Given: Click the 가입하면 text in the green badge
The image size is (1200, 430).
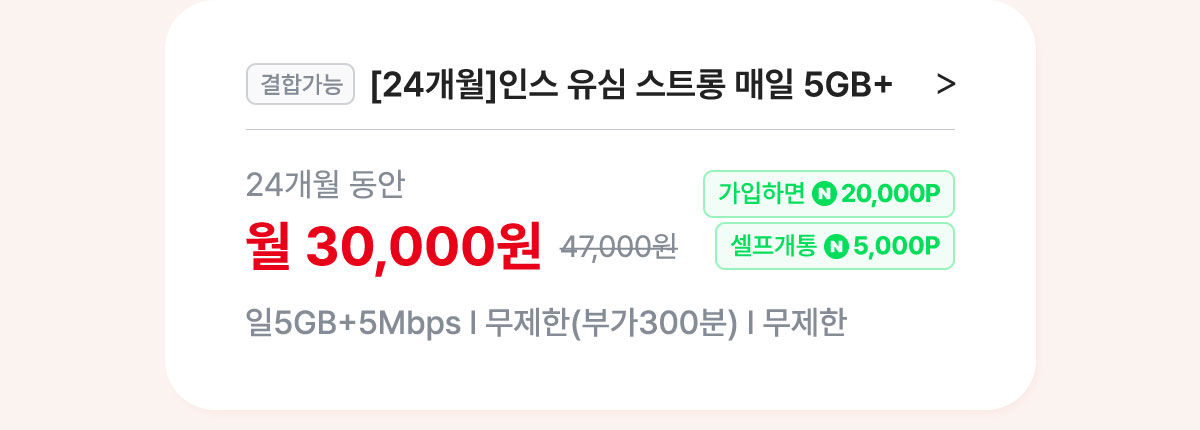Looking at the screenshot, I should point(762,194).
